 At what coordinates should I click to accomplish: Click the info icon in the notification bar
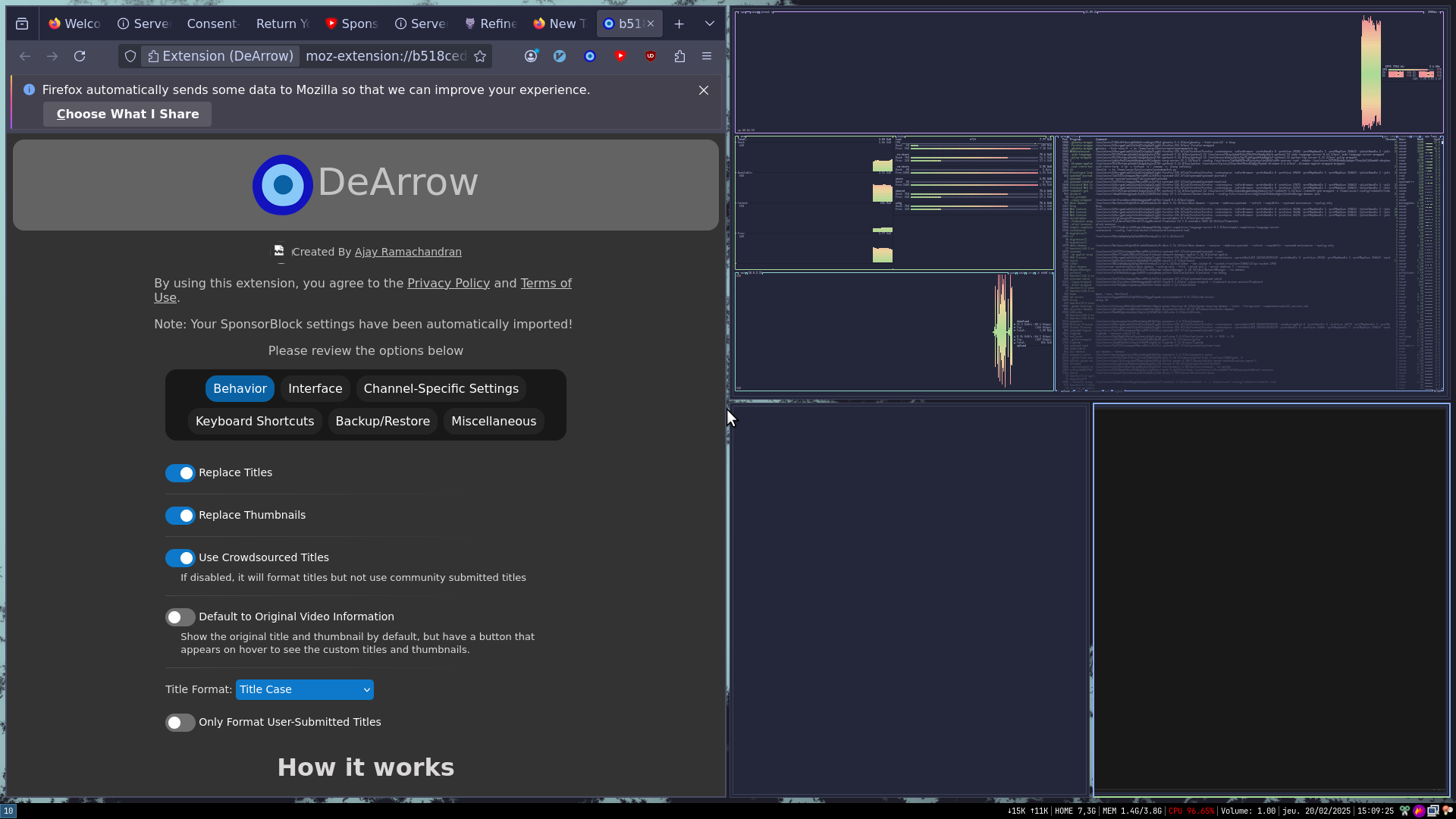(x=29, y=89)
